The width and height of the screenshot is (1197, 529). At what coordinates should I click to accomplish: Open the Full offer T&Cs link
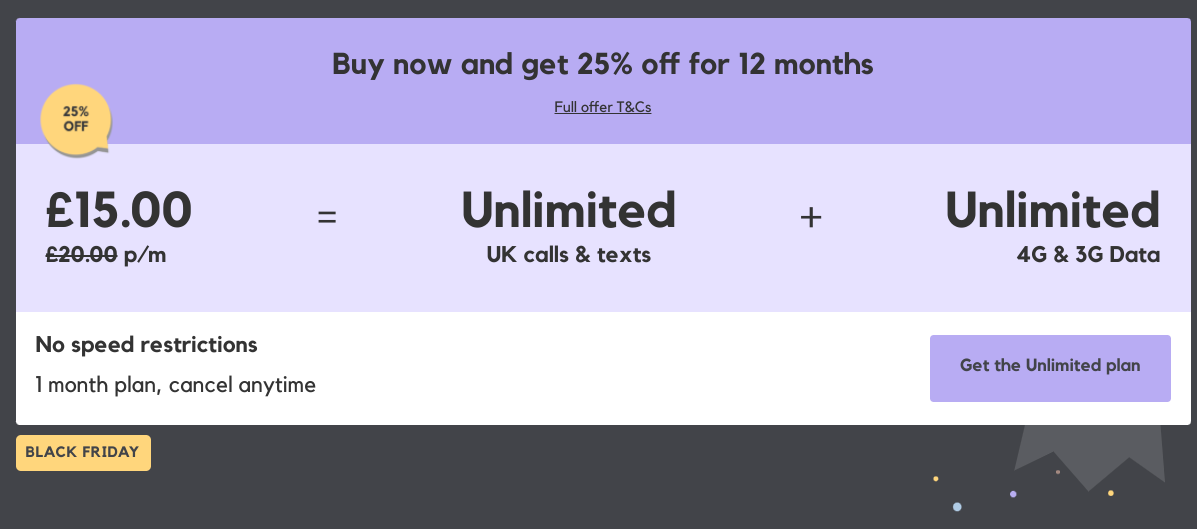tap(602, 107)
